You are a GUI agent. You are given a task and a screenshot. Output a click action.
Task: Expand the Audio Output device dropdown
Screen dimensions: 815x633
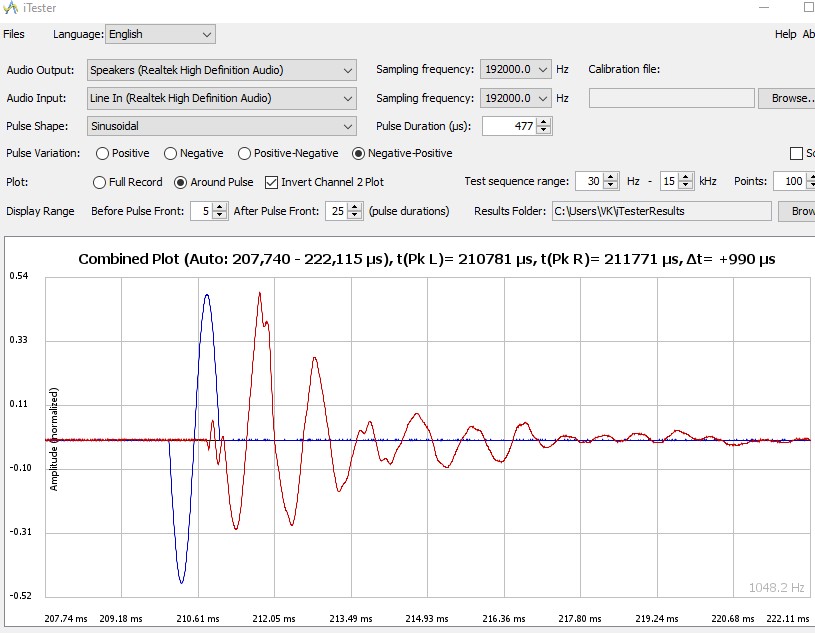[x=222, y=70]
